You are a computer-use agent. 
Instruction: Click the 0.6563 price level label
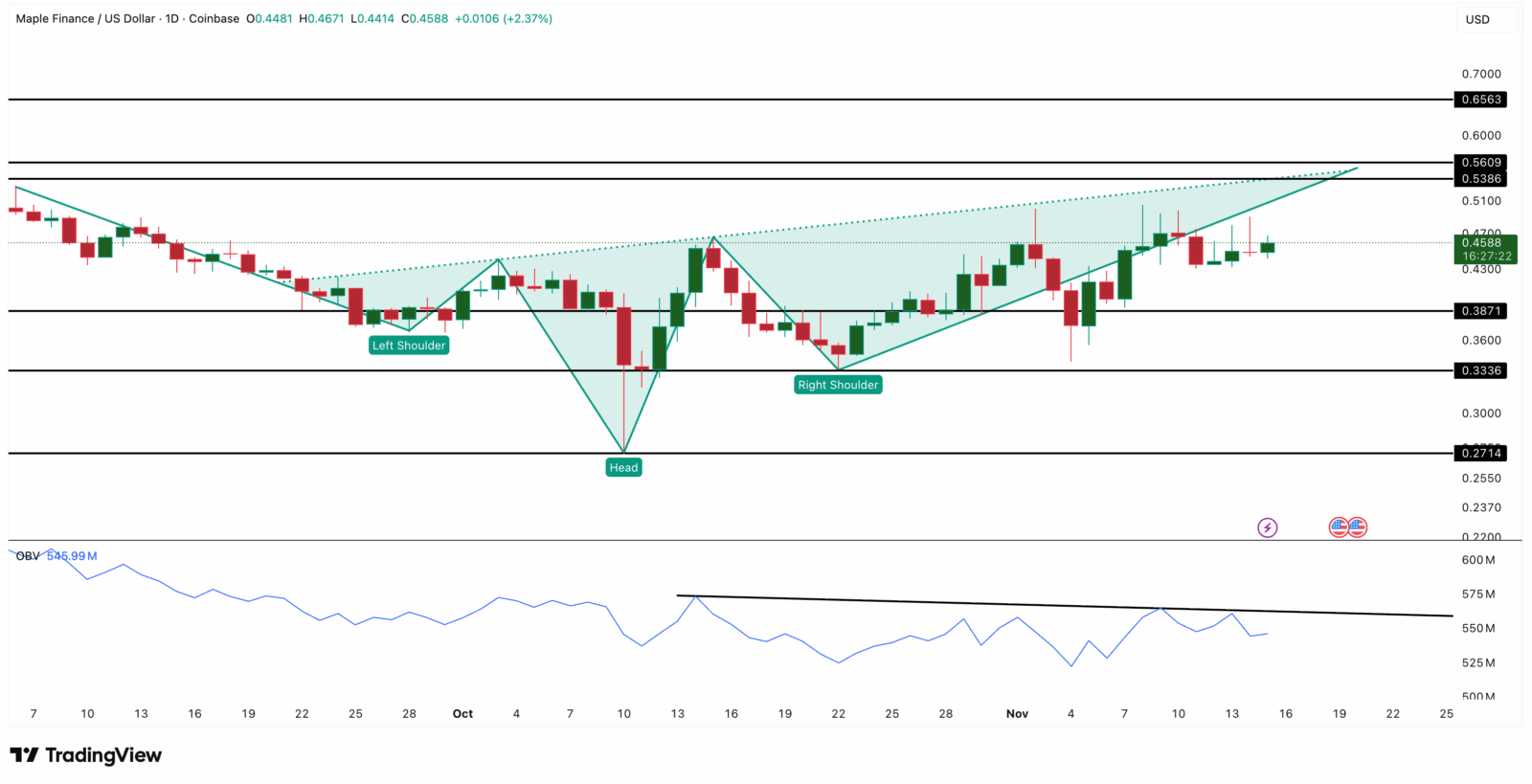coord(1480,100)
